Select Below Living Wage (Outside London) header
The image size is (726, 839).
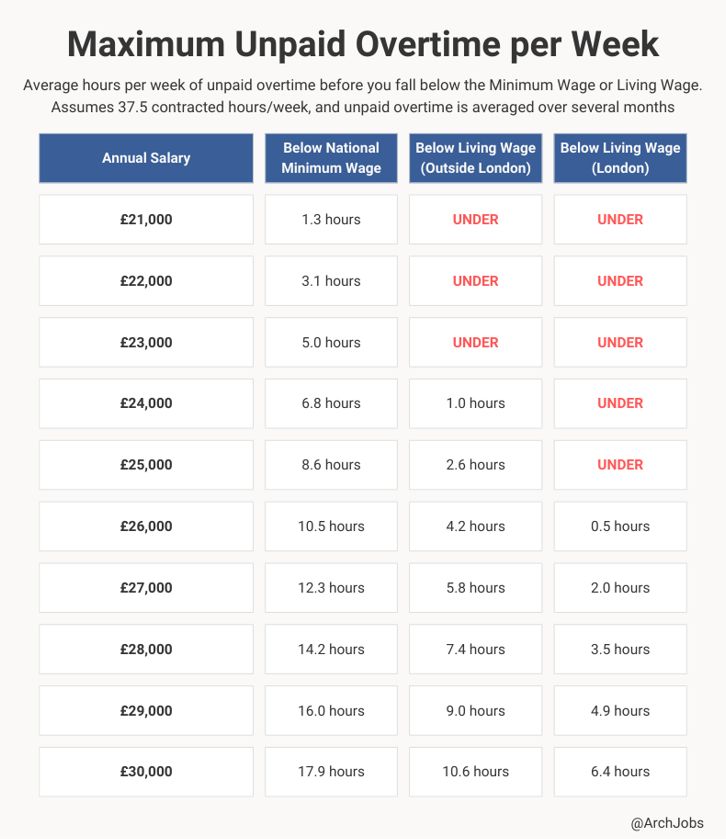[475, 158]
